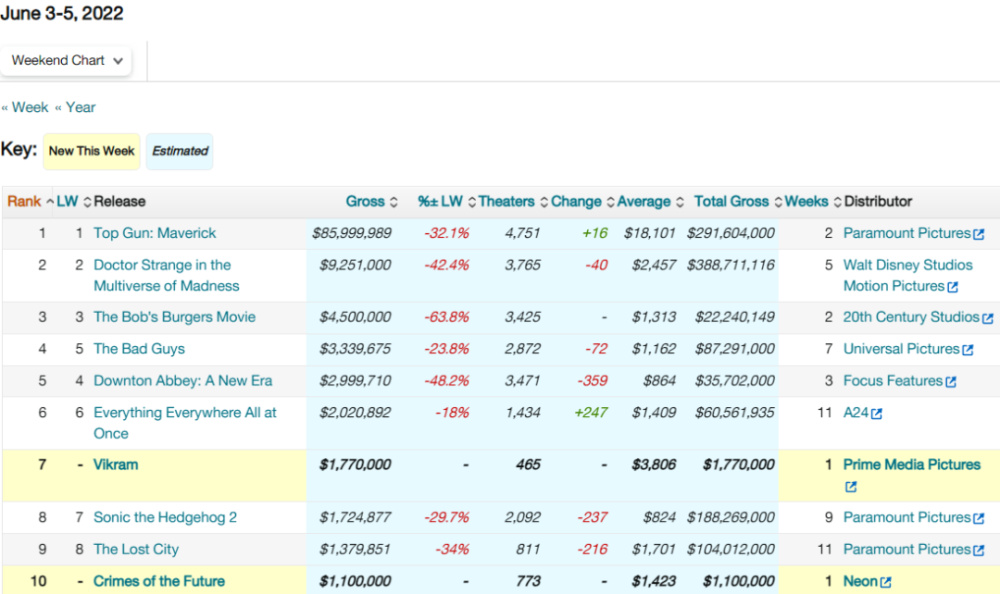Click external link icon in Top Gun row
Screen dimensions: 1000x594
[979, 234]
